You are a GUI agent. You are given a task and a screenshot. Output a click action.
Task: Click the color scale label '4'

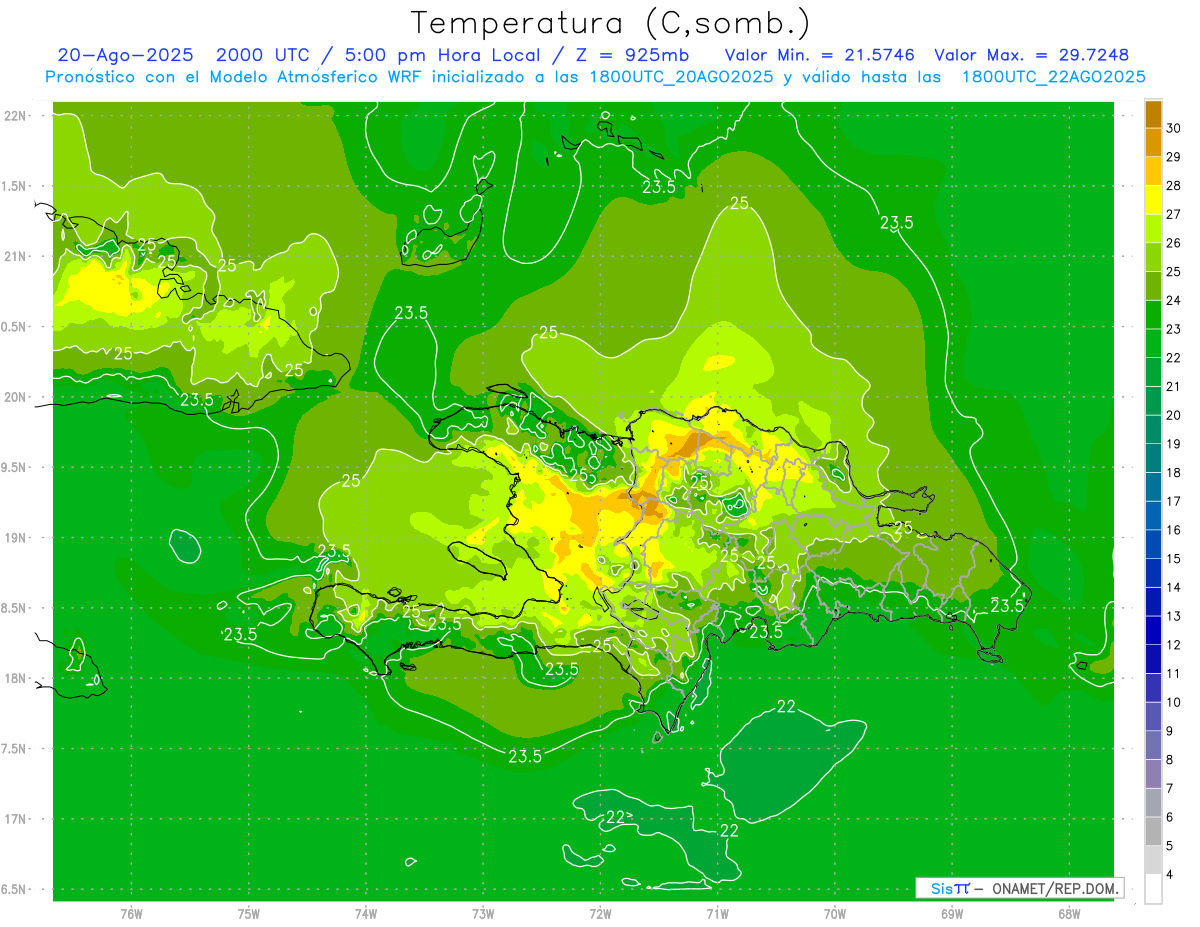coord(1171,874)
